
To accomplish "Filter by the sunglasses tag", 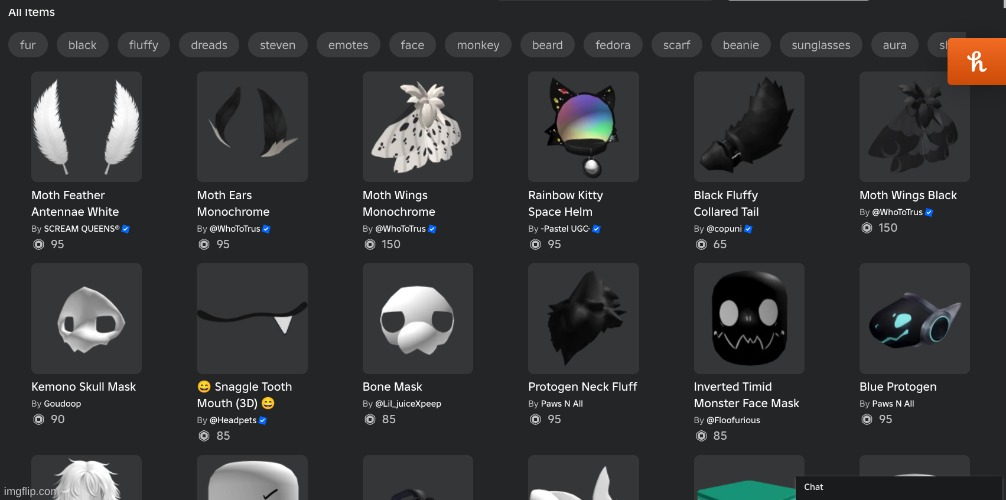I will point(821,45).
